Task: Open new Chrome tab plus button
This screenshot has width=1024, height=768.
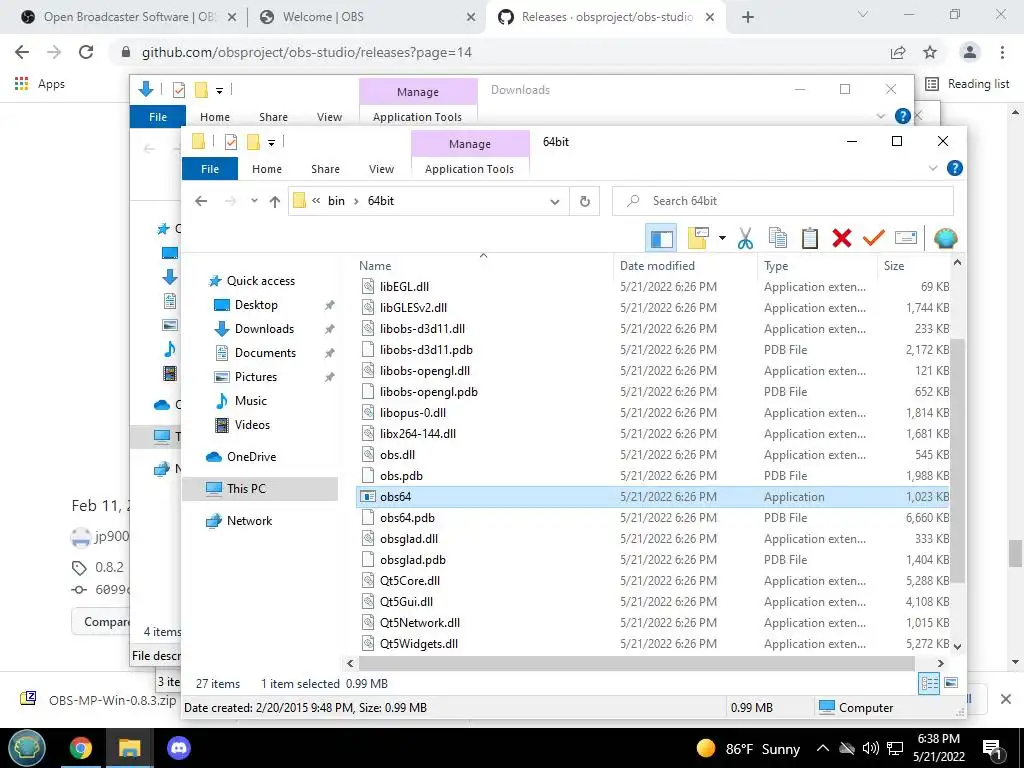Action: pos(748,17)
